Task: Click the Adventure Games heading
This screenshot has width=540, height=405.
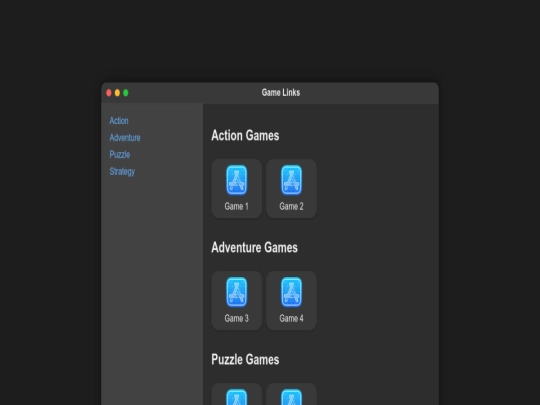Action: tap(255, 247)
